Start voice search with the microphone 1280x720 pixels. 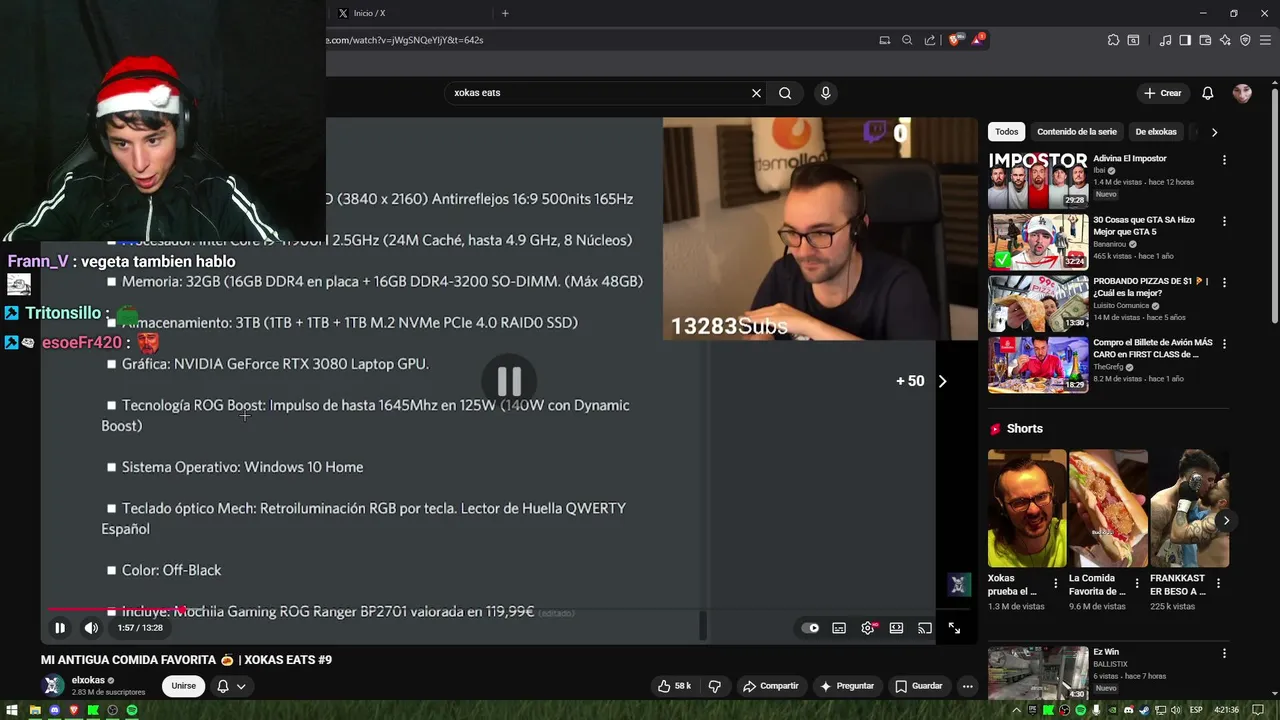[x=825, y=93]
